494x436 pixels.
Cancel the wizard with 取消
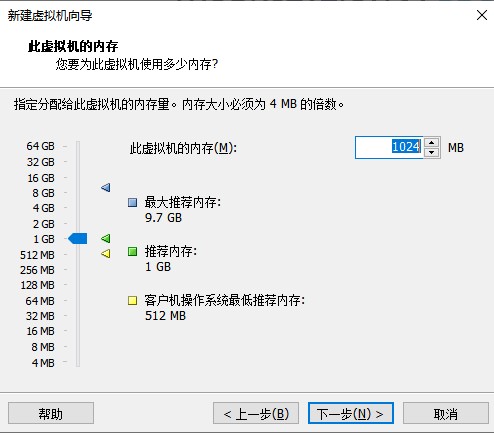pyautogui.click(x=446, y=414)
